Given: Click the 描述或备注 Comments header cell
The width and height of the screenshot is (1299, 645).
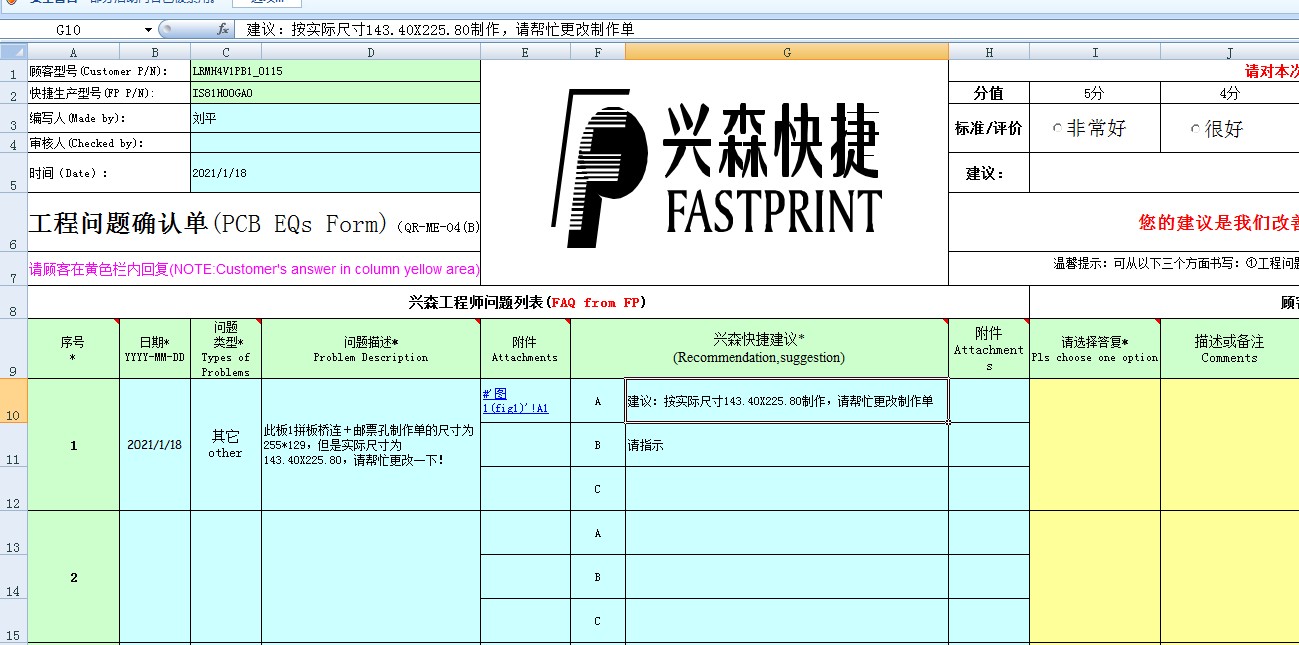Looking at the screenshot, I should pyautogui.click(x=1229, y=349).
